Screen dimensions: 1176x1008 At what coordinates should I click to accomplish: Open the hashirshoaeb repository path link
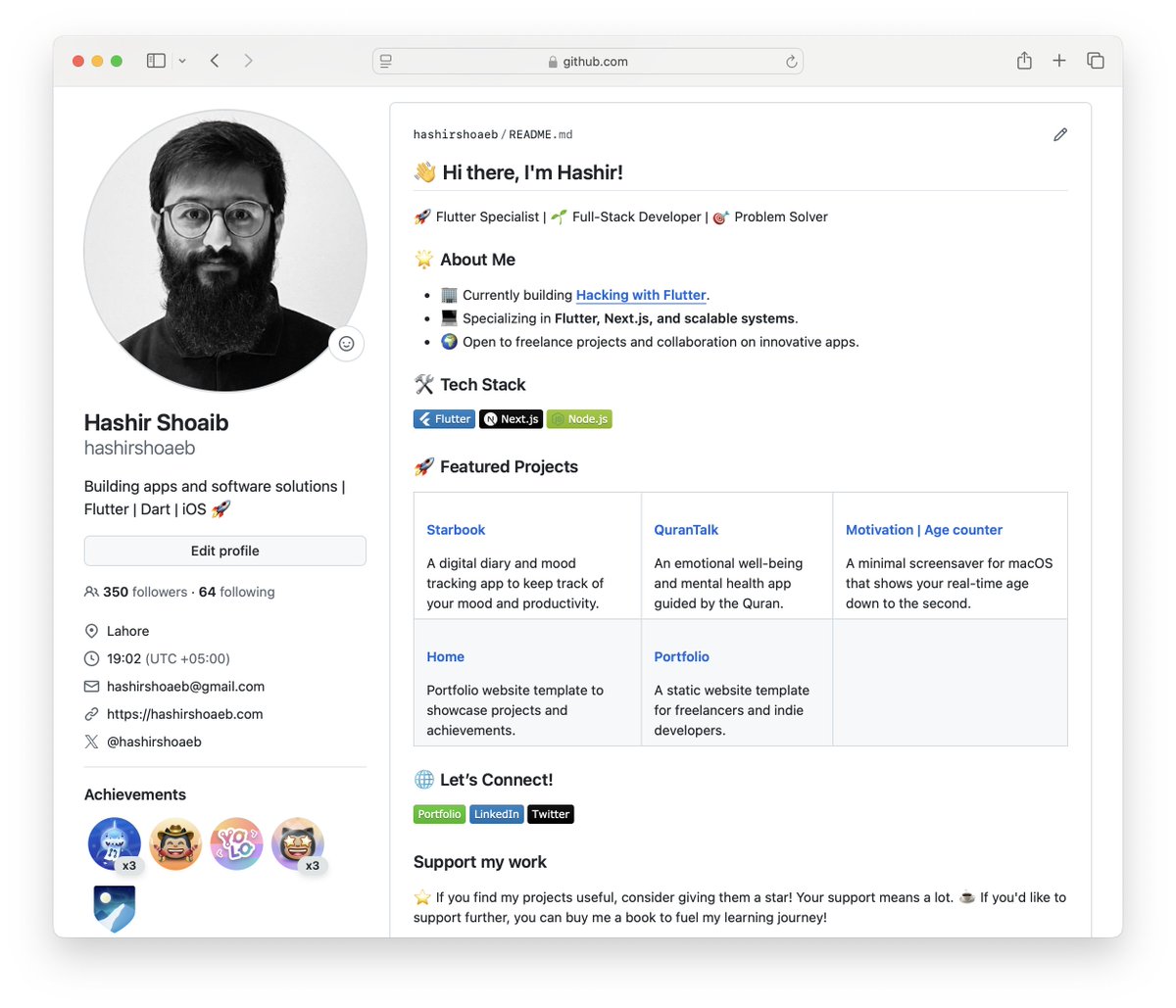pyautogui.click(x=456, y=134)
